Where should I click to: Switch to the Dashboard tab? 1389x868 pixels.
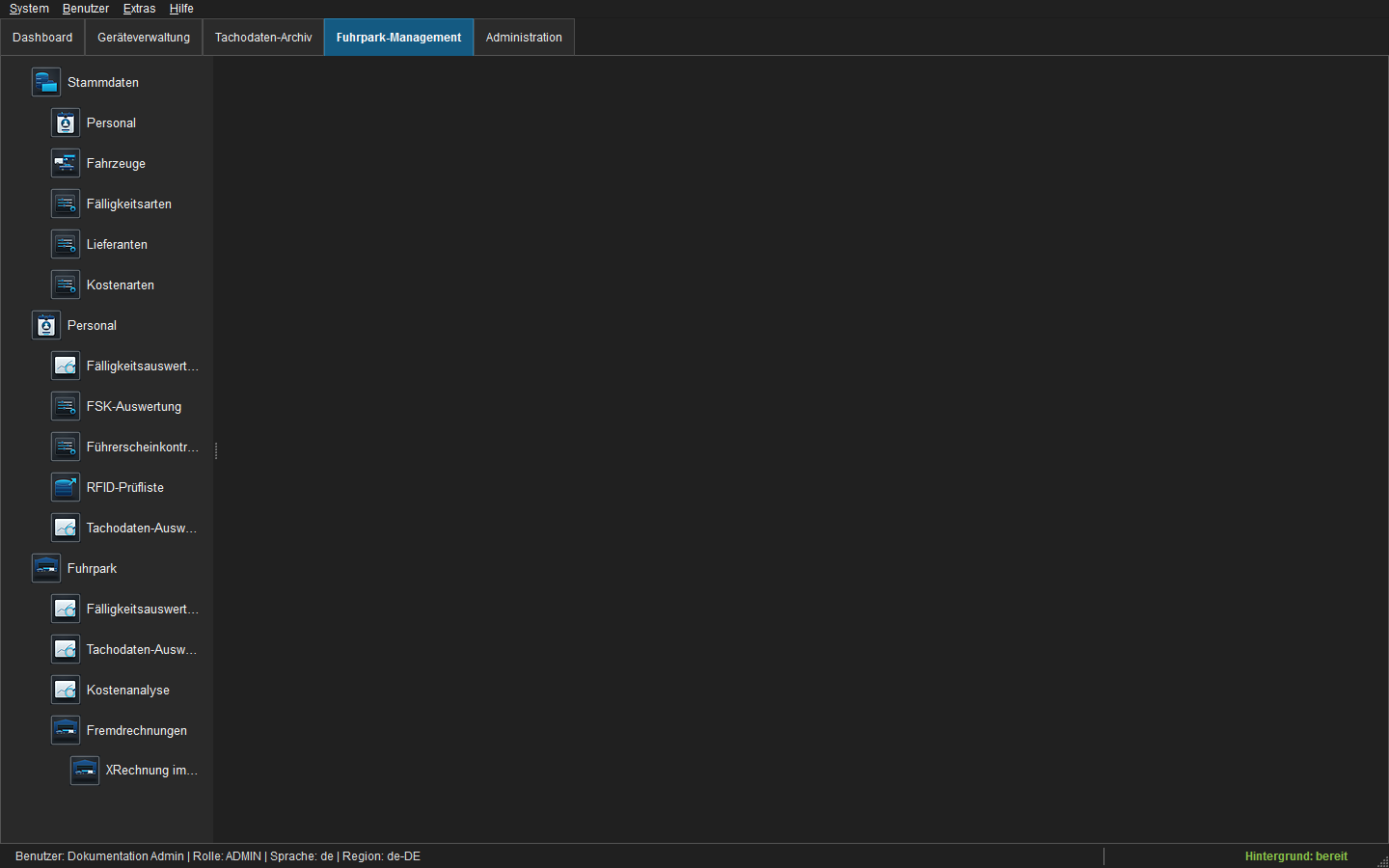coord(42,38)
